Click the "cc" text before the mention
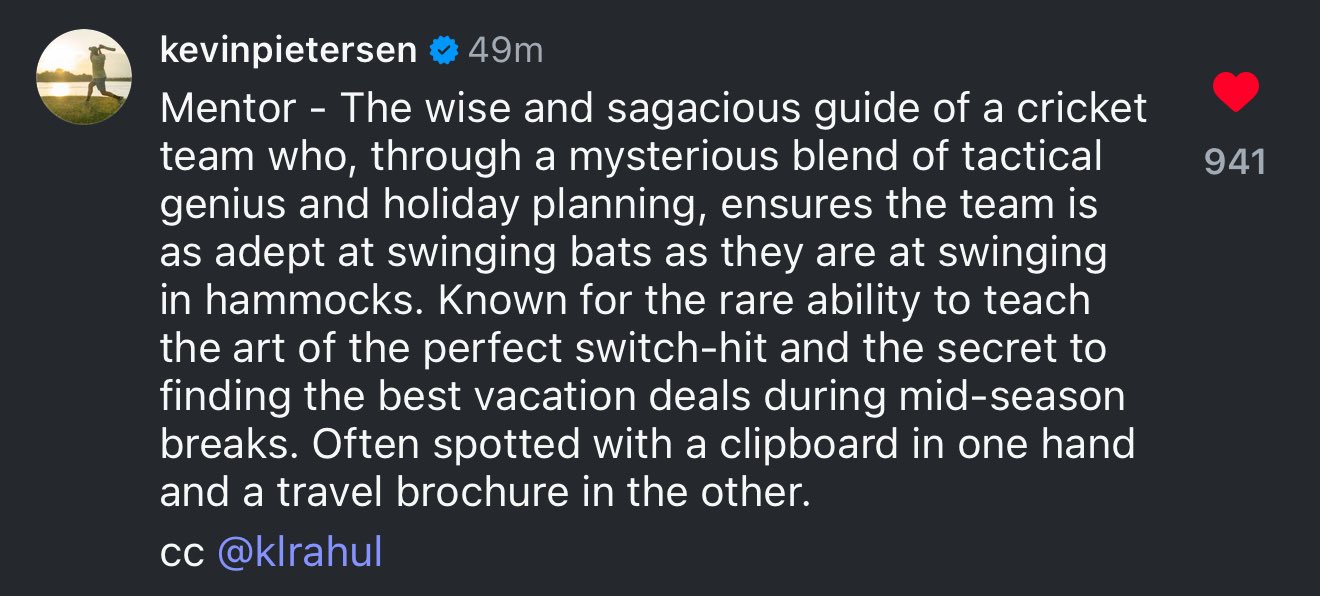 tap(182, 552)
